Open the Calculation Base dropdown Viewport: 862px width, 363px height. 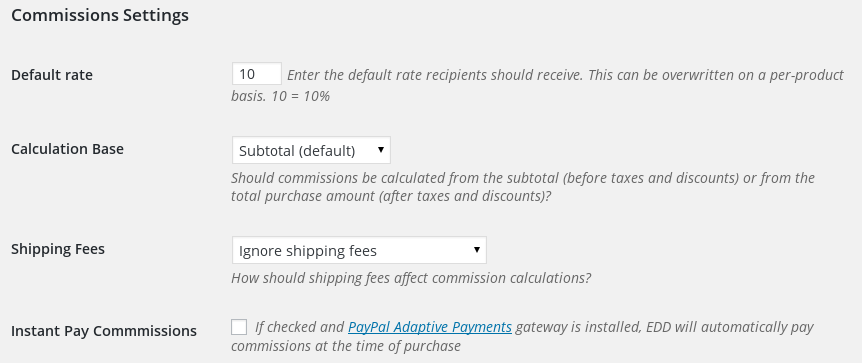311,150
